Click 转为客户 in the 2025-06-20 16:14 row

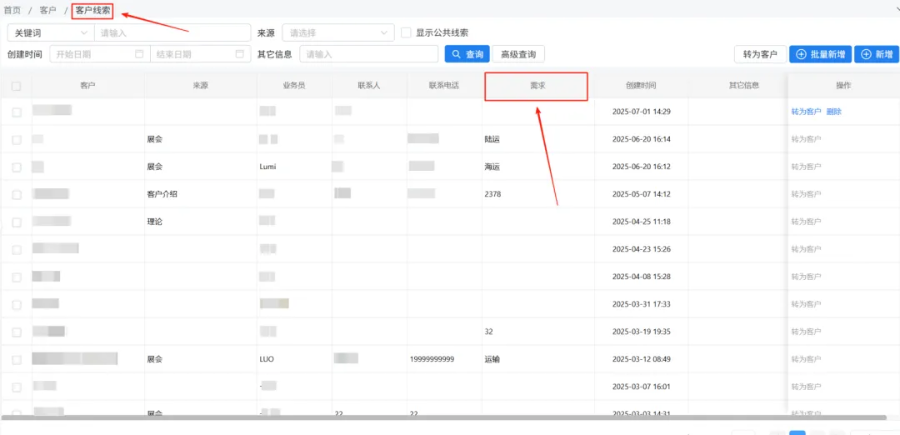(806, 139)
